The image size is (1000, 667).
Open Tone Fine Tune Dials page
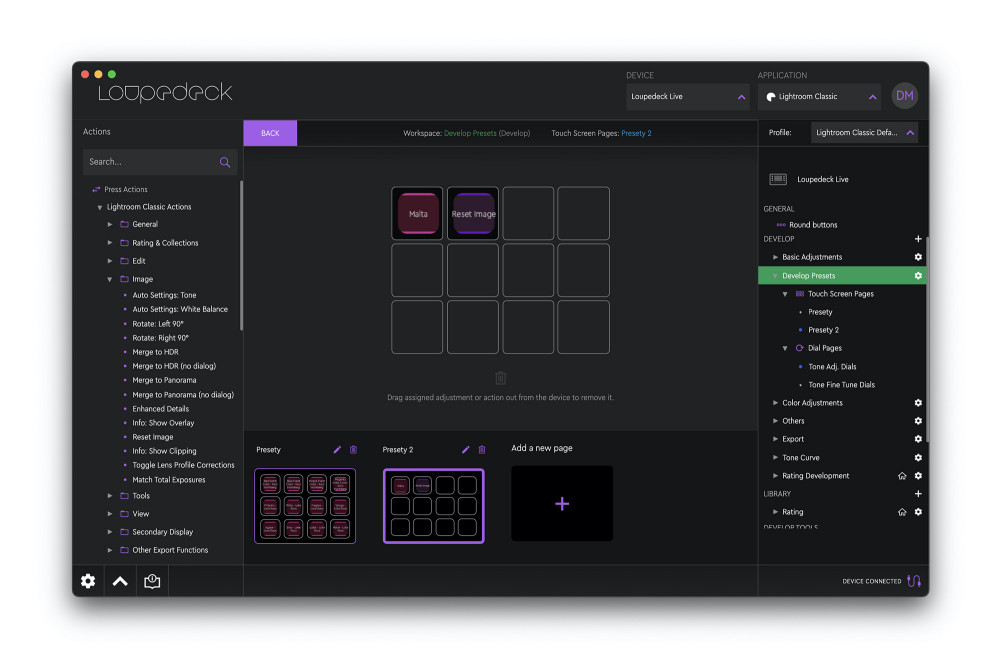(841, 385)
